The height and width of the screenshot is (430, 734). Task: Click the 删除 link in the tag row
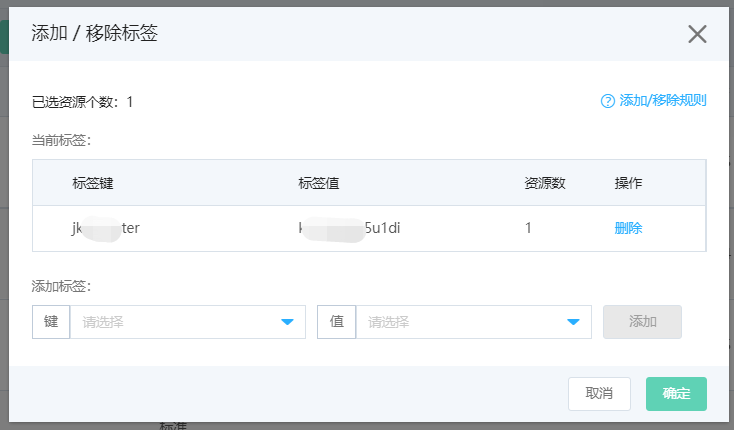click(x=628, y=228)
